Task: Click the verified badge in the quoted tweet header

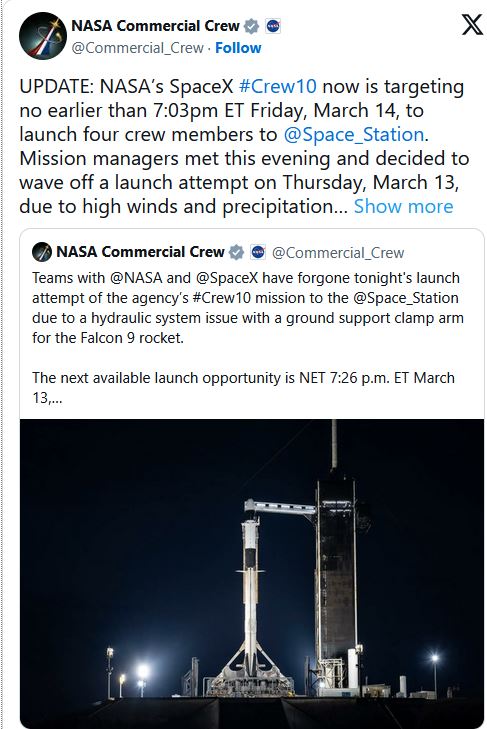Action: tap(237, 252)
